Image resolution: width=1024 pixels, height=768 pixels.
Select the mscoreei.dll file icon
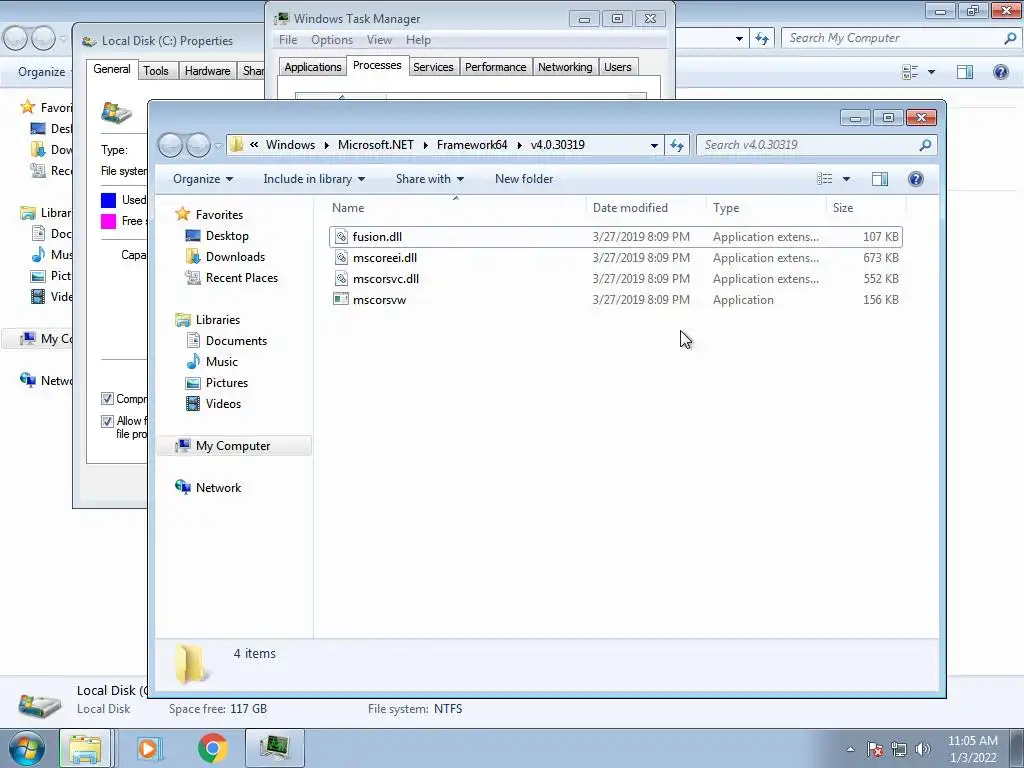(341, 258)
